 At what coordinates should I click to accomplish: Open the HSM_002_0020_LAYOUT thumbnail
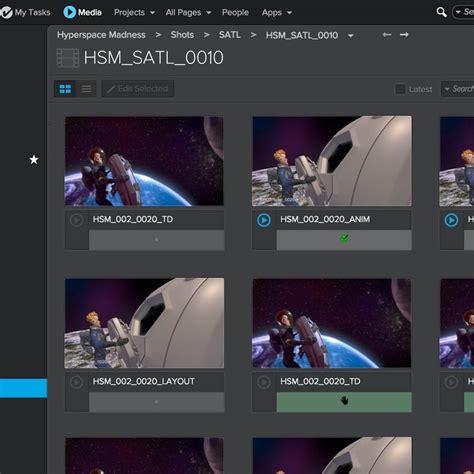144,323
